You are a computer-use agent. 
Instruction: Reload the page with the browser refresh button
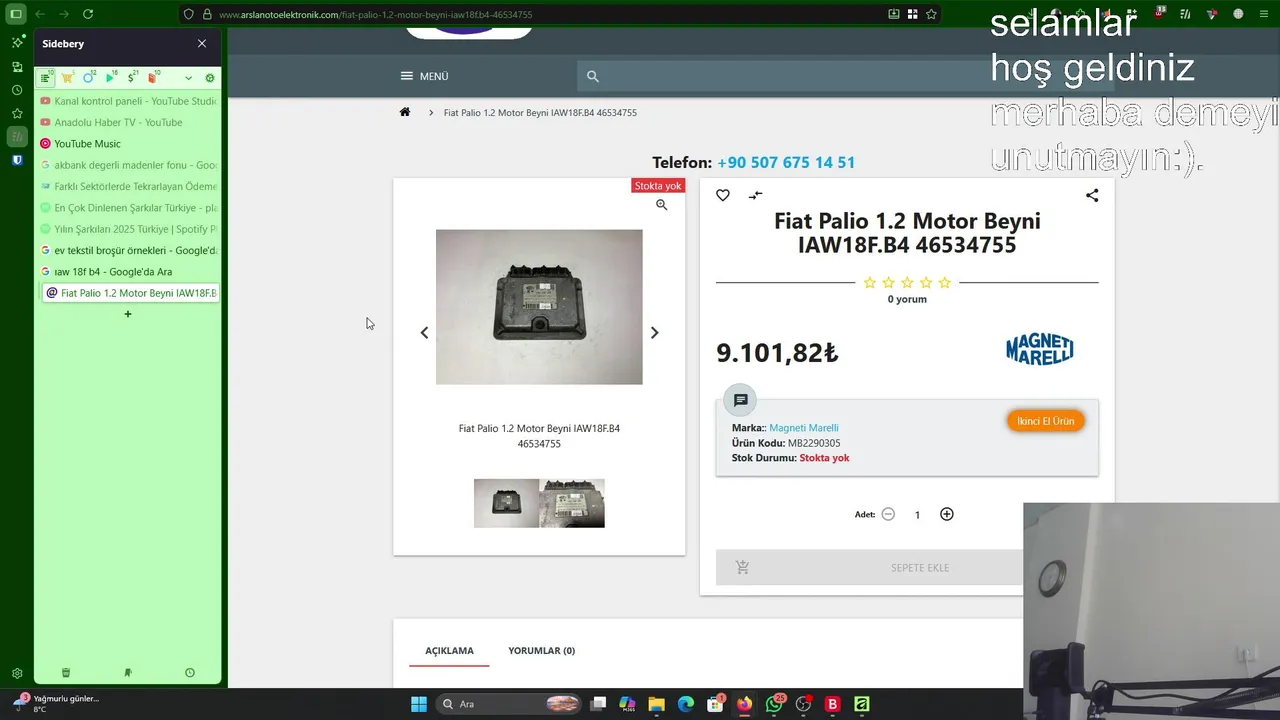88,14
